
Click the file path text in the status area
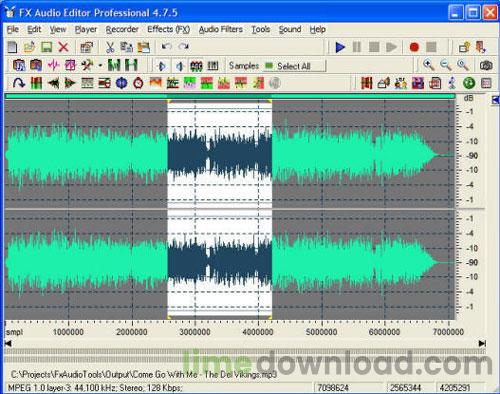pyautogui.click(x=144, y=375)
